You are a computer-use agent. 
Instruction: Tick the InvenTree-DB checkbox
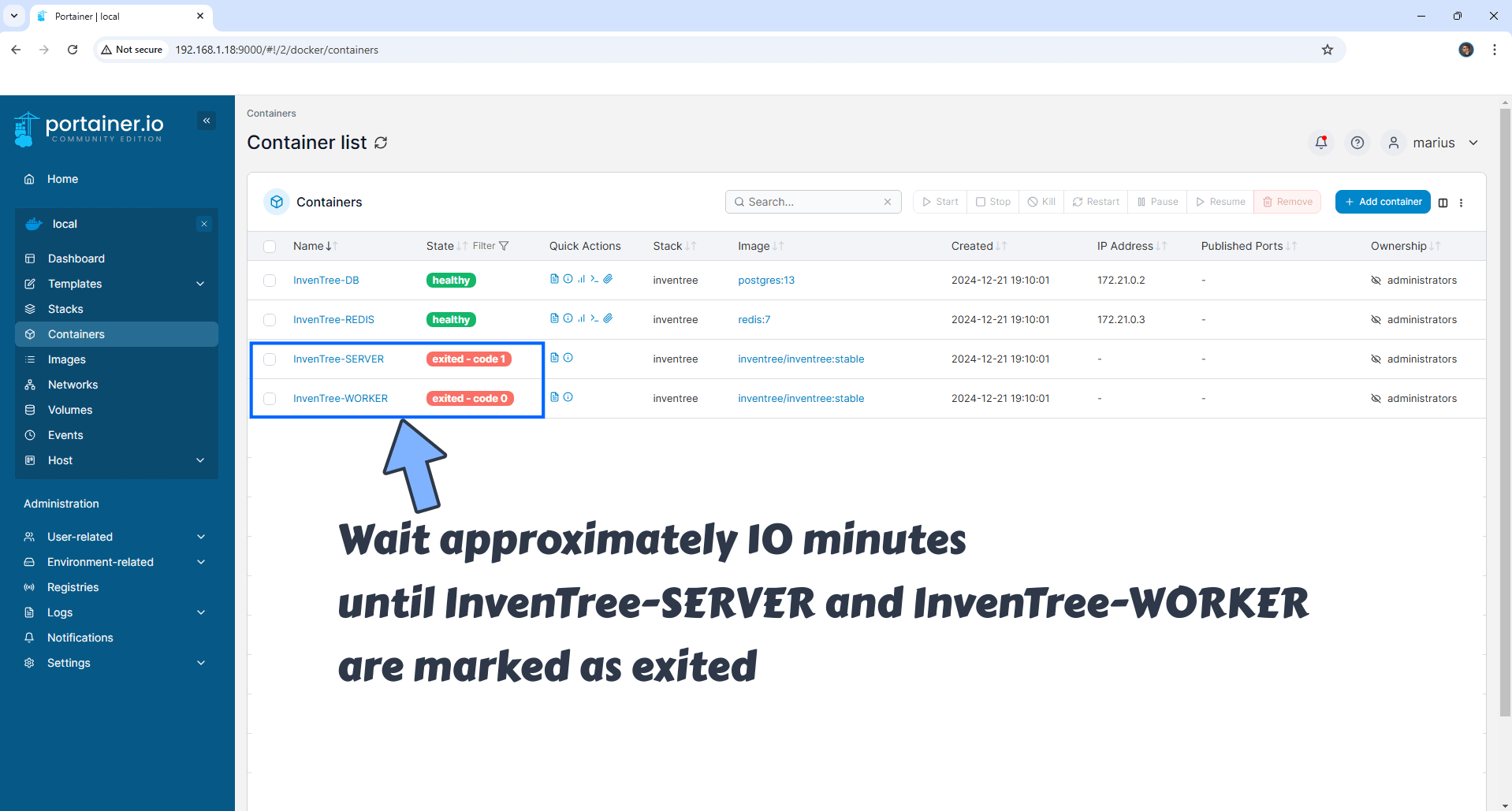[270, 281]
